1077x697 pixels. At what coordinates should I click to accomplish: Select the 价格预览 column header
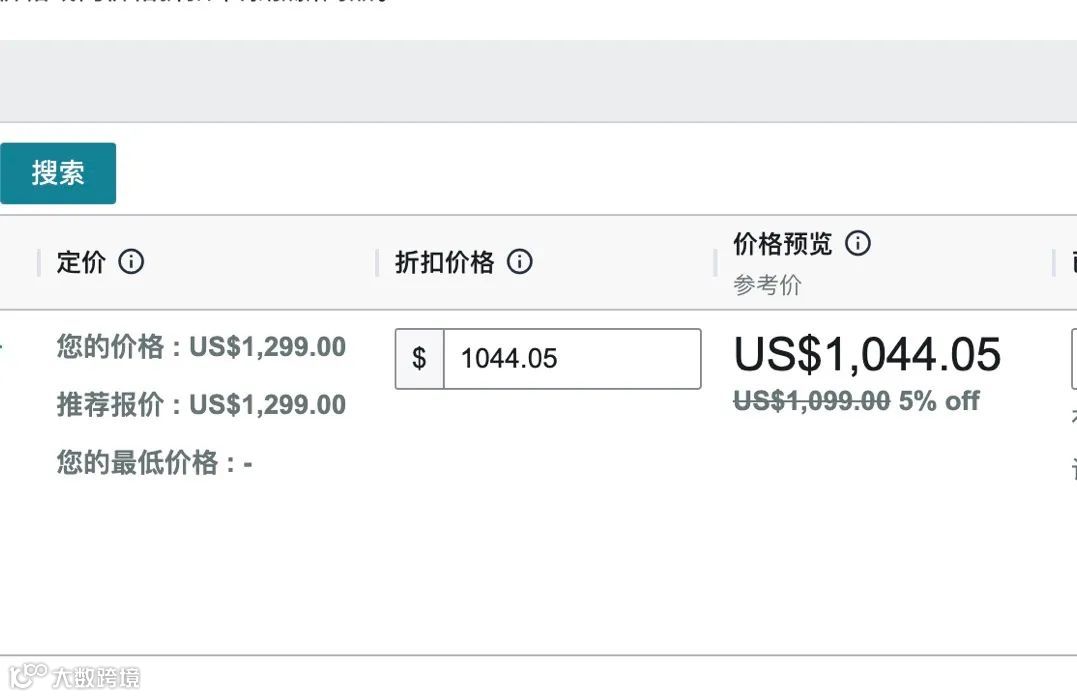pos(782,243)
